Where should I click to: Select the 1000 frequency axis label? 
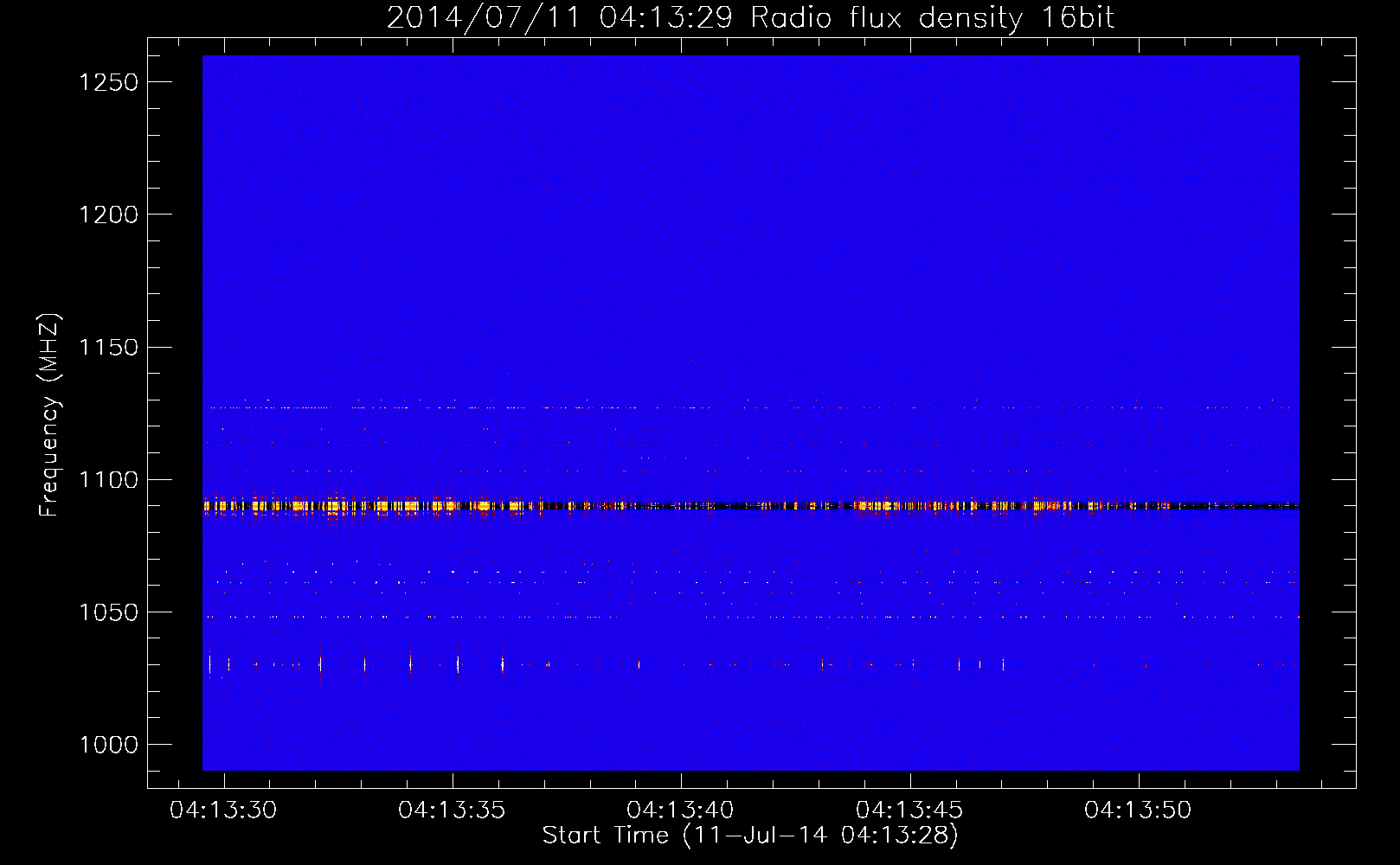coord(108,745)
